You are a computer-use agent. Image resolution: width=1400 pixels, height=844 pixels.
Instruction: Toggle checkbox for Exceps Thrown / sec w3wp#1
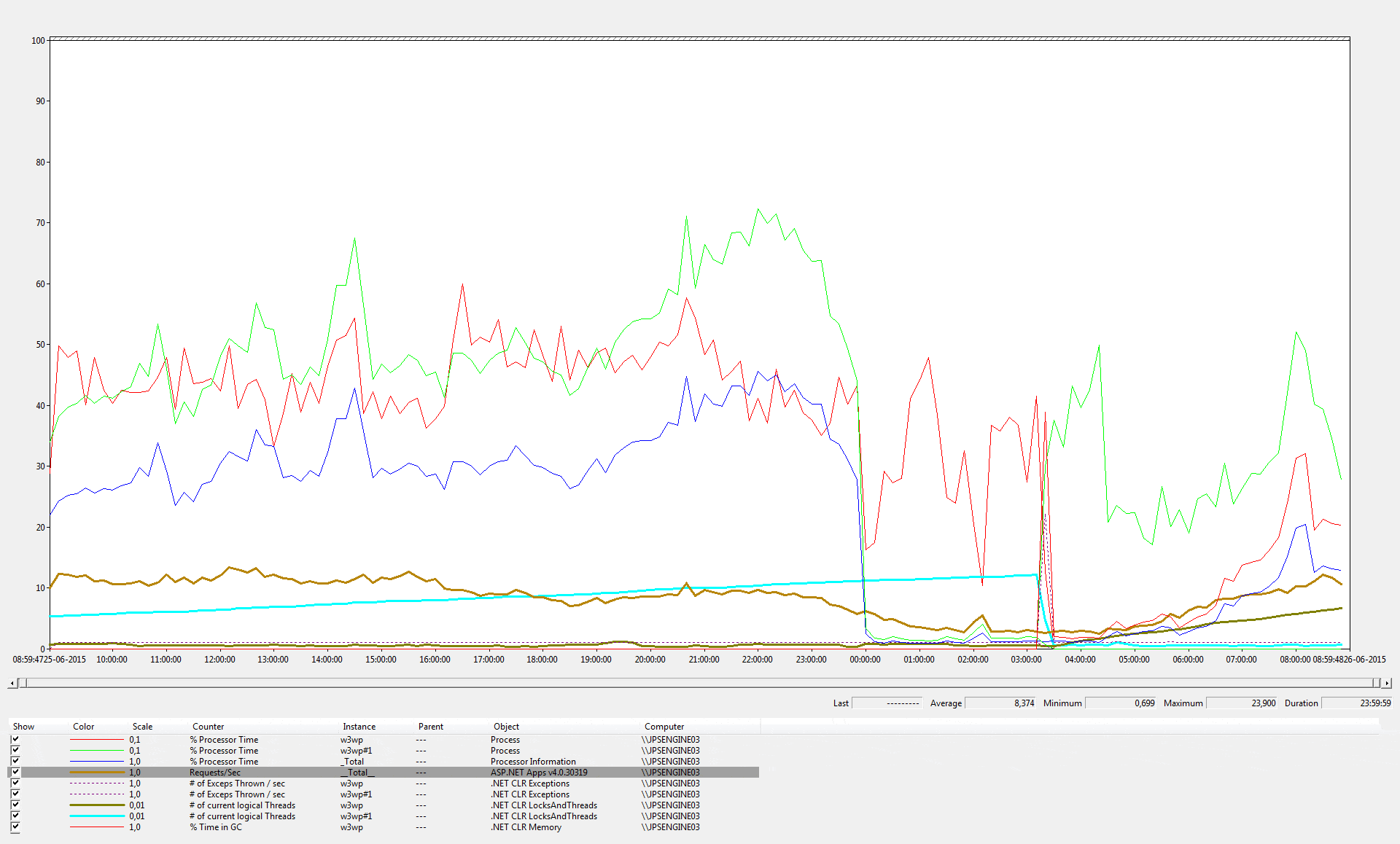pos(15,794)
